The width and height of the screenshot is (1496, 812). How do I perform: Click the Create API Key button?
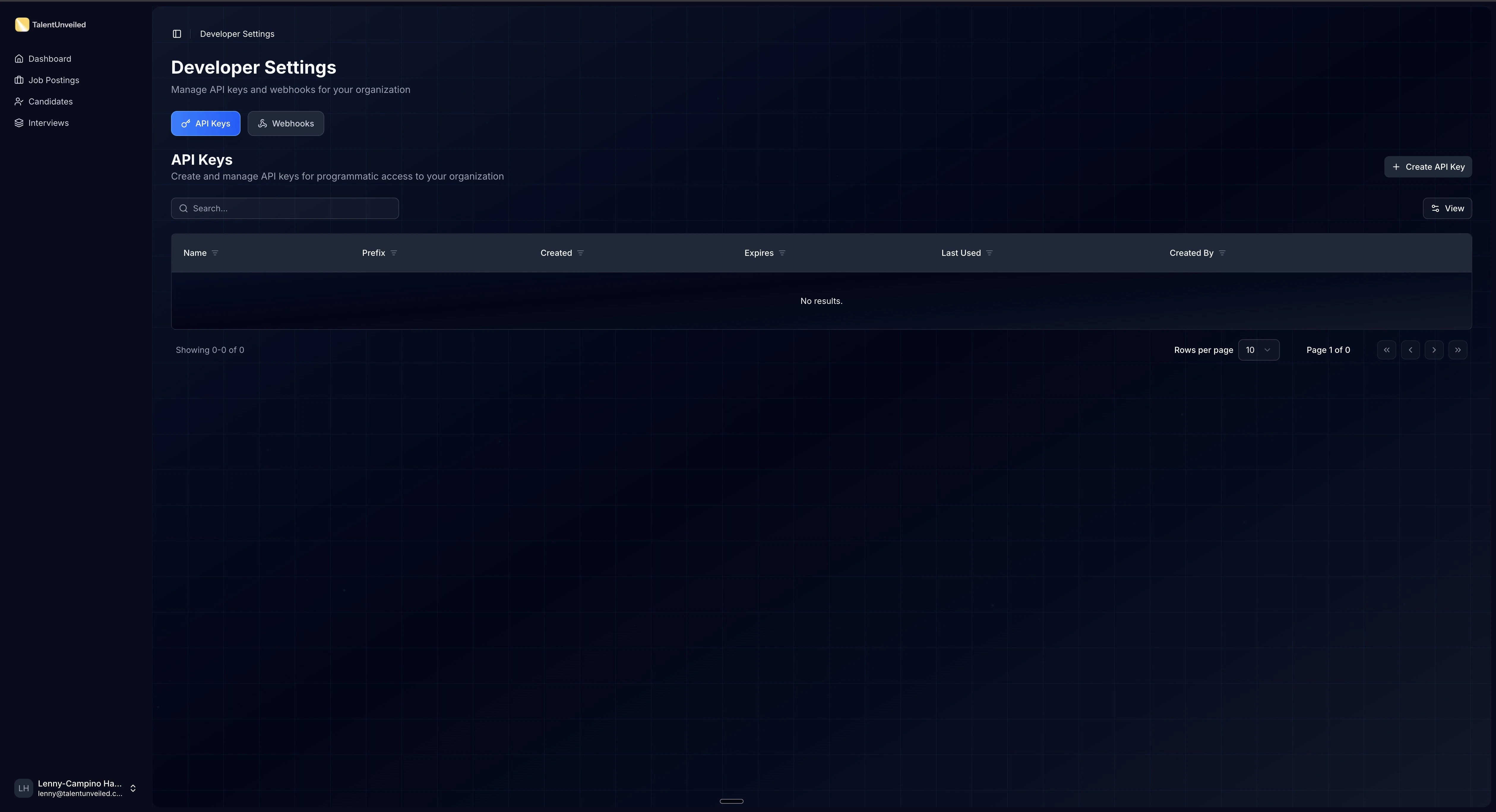click(x=1428, y=166)
